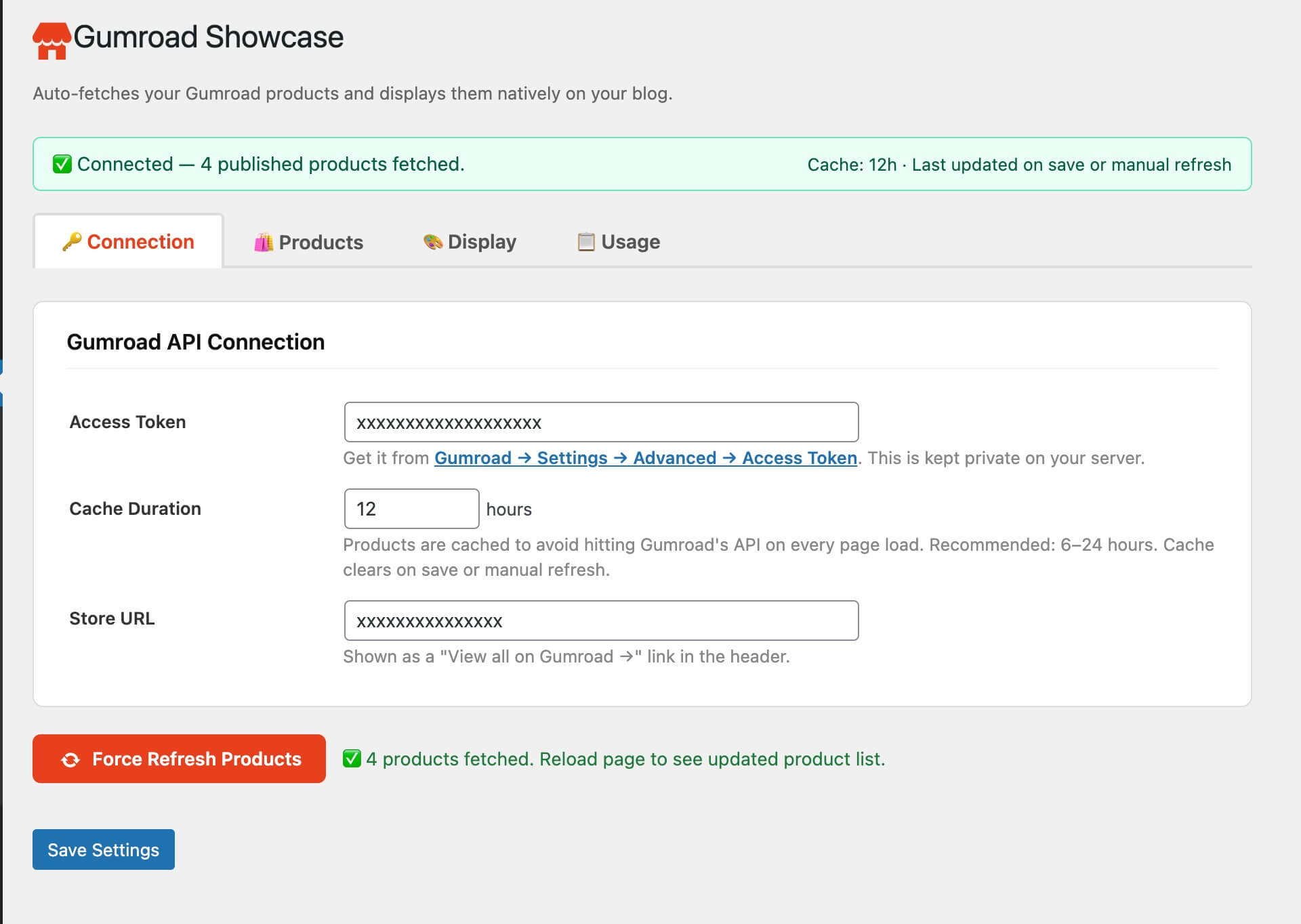The width and height of the screenshot is (1301, 924).
Task: Click the 'Auto-fetches your Gumroad products' subtitle
Action: point(352,93)
